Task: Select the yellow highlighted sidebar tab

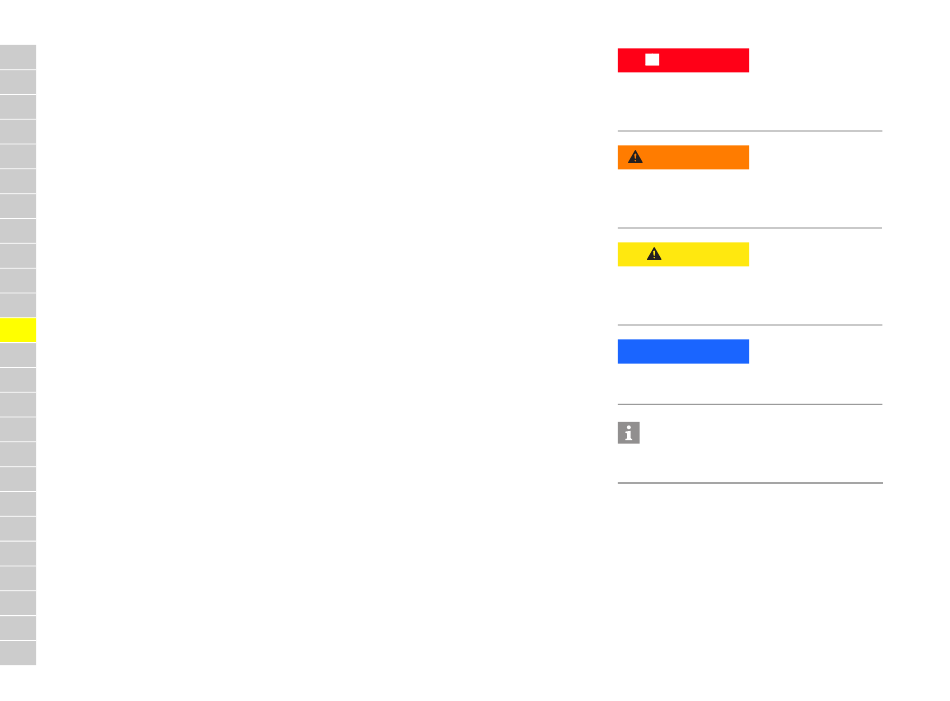Action: pos(18,330)
